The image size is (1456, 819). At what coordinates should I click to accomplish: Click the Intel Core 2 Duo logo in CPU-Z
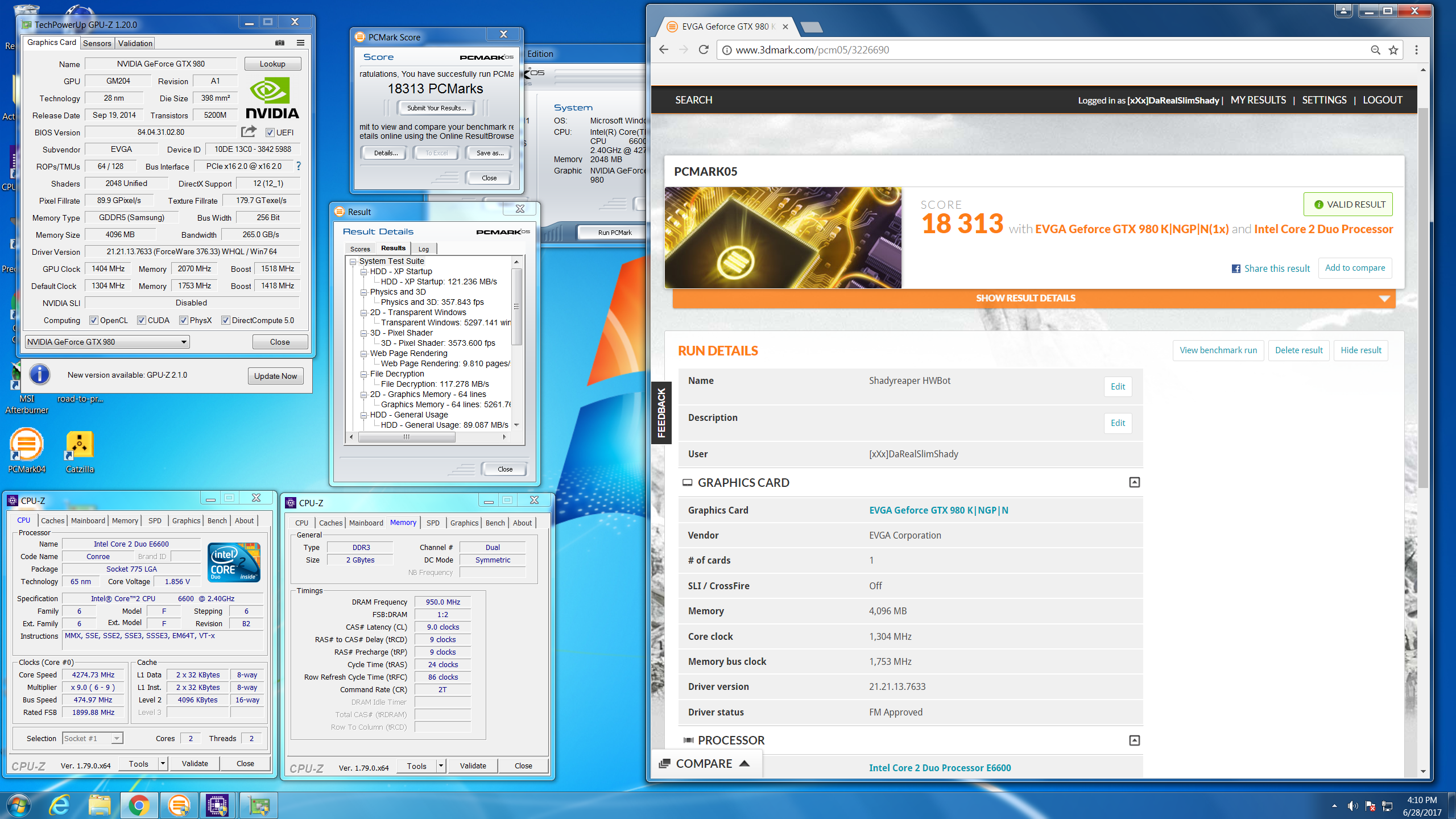pyautogui.click(x=234, y=562)
